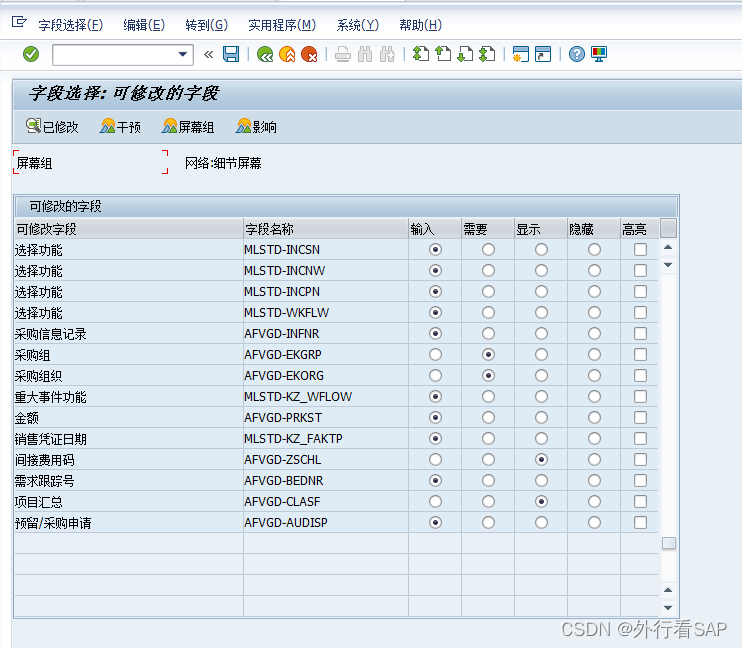Click the 可修改字段 column header
The height and width of the screenshot is (648, 742).
[129, 229]
